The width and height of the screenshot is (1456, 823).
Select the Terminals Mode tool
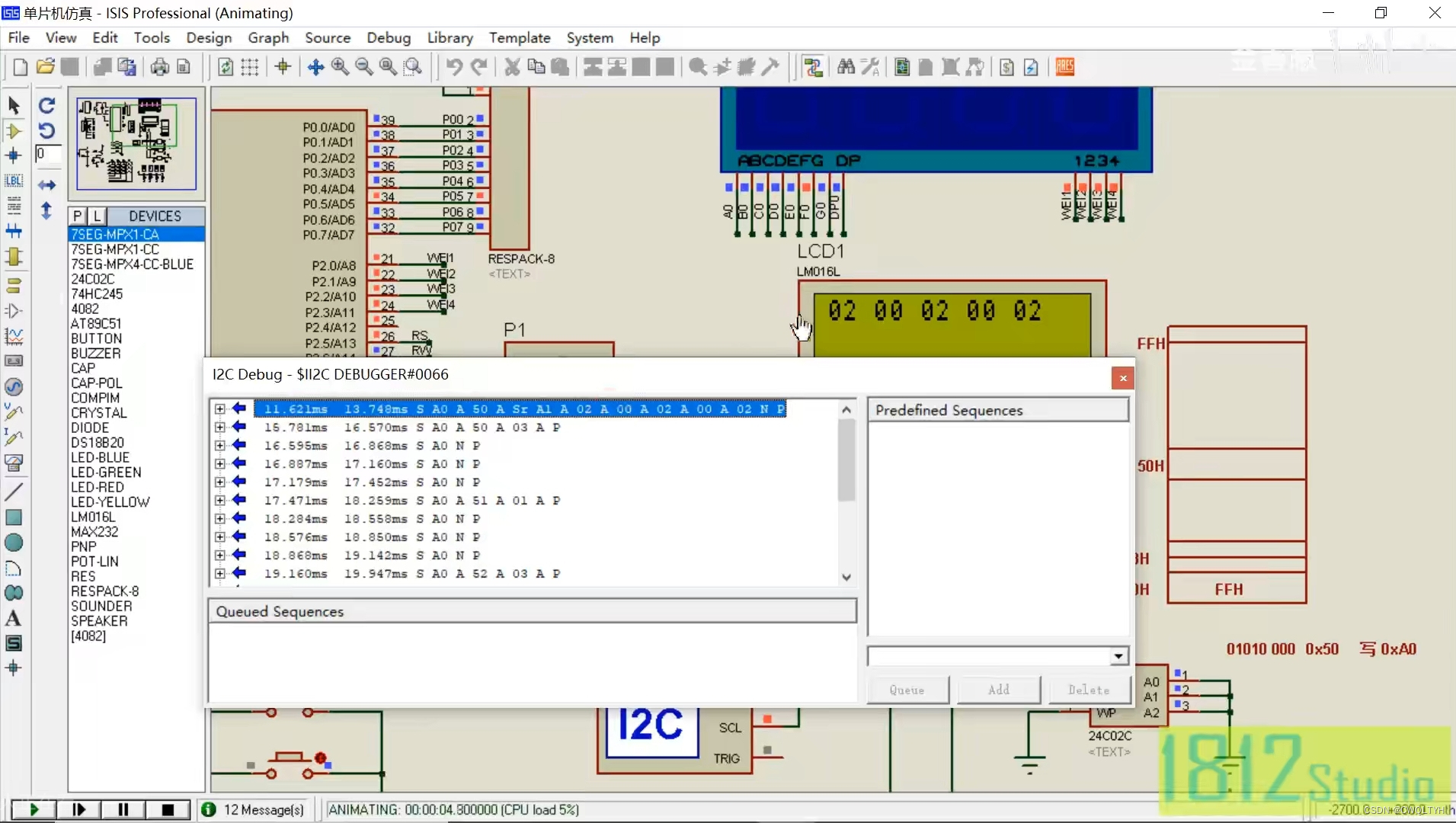tap(14, 286)
